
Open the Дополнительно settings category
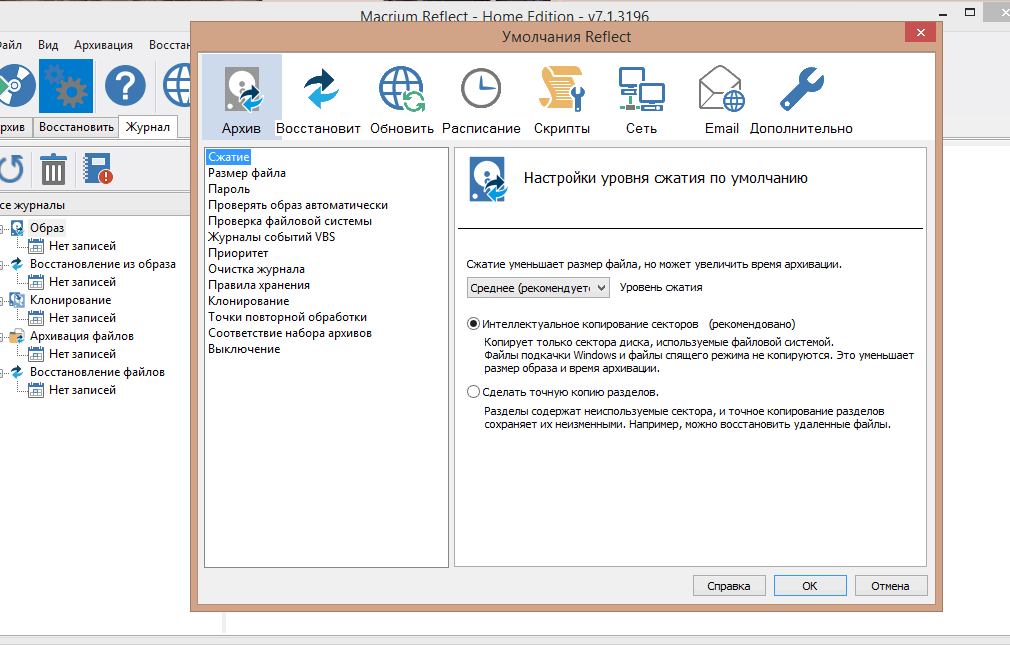pyautogui.click(x=801, y=97)
